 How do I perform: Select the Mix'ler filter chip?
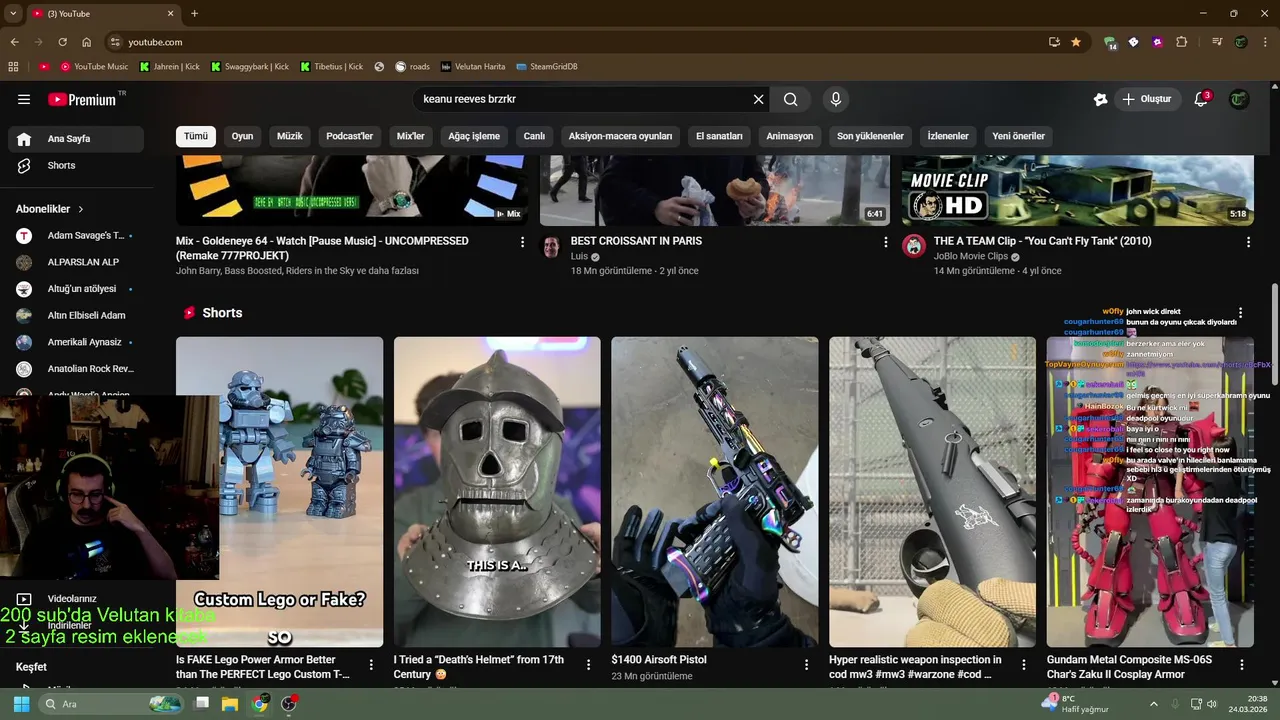pyautogui.click(x=411, y=136)
